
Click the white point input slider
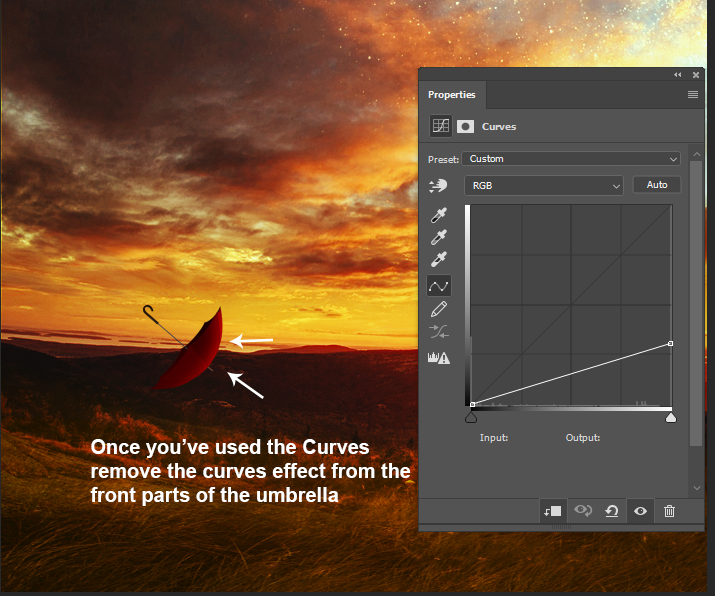click(671, 417)
